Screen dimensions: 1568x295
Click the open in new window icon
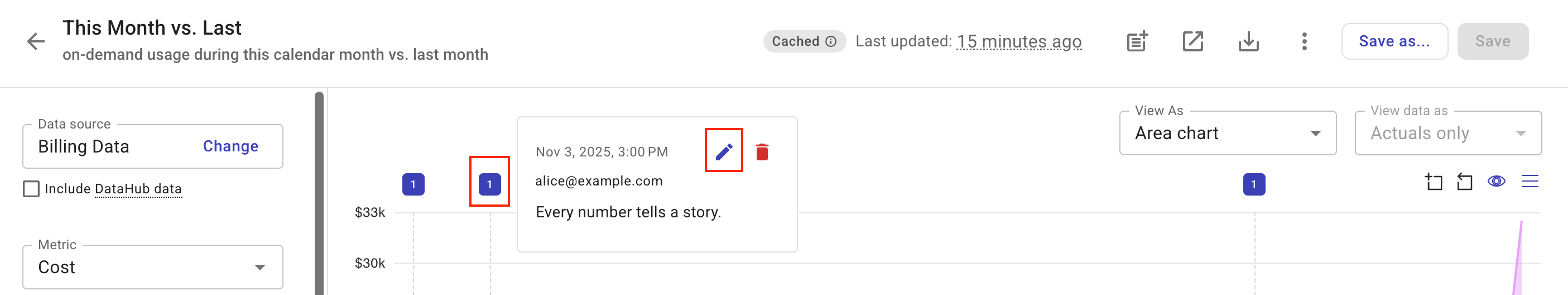(x=1192, y=41)
